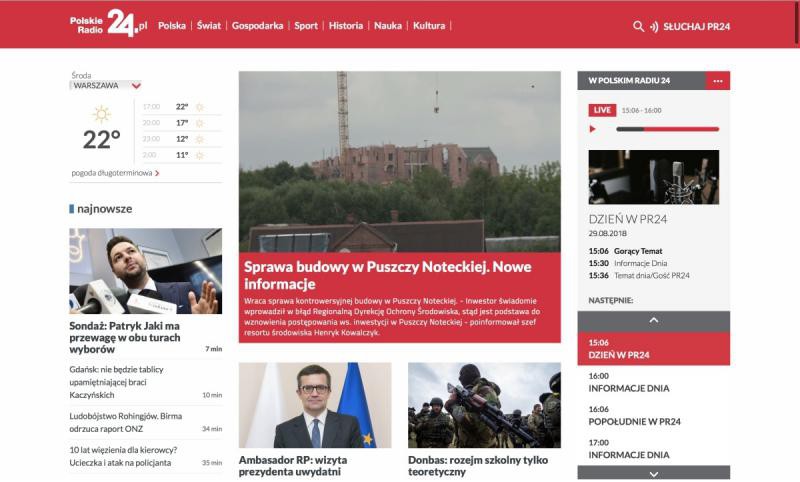
Task: Open the three-dots menu in radio panel
Action: tap(718, 81)
